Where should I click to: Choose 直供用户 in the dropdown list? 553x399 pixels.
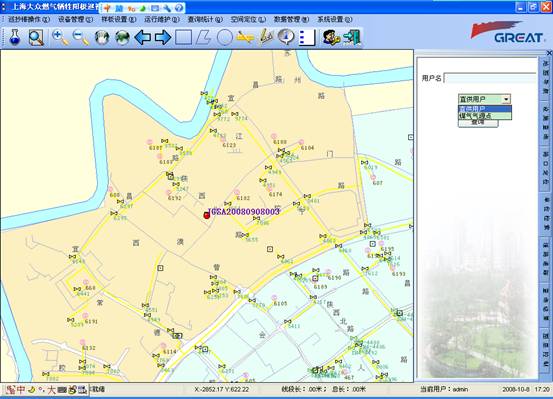coord(485,109)
